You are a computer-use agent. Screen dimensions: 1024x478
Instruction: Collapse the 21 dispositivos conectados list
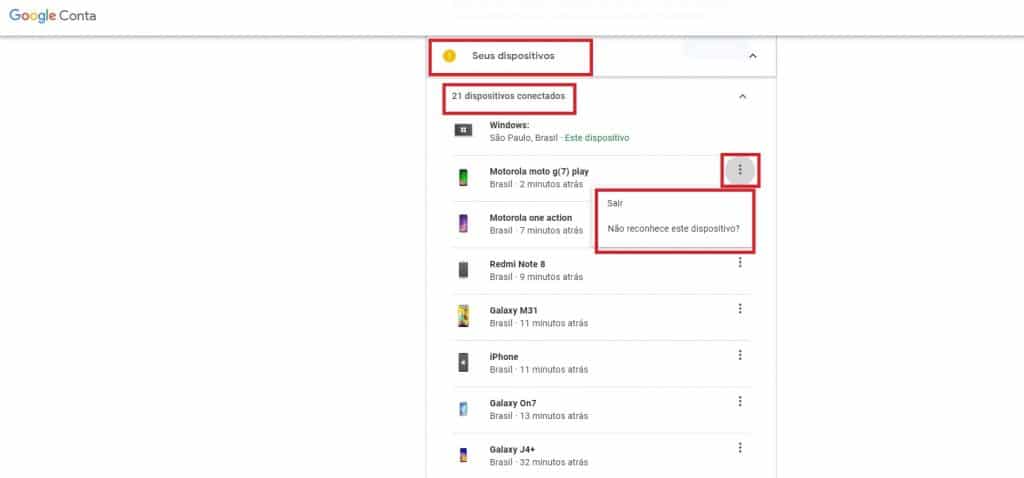click(x=742, y=97)
